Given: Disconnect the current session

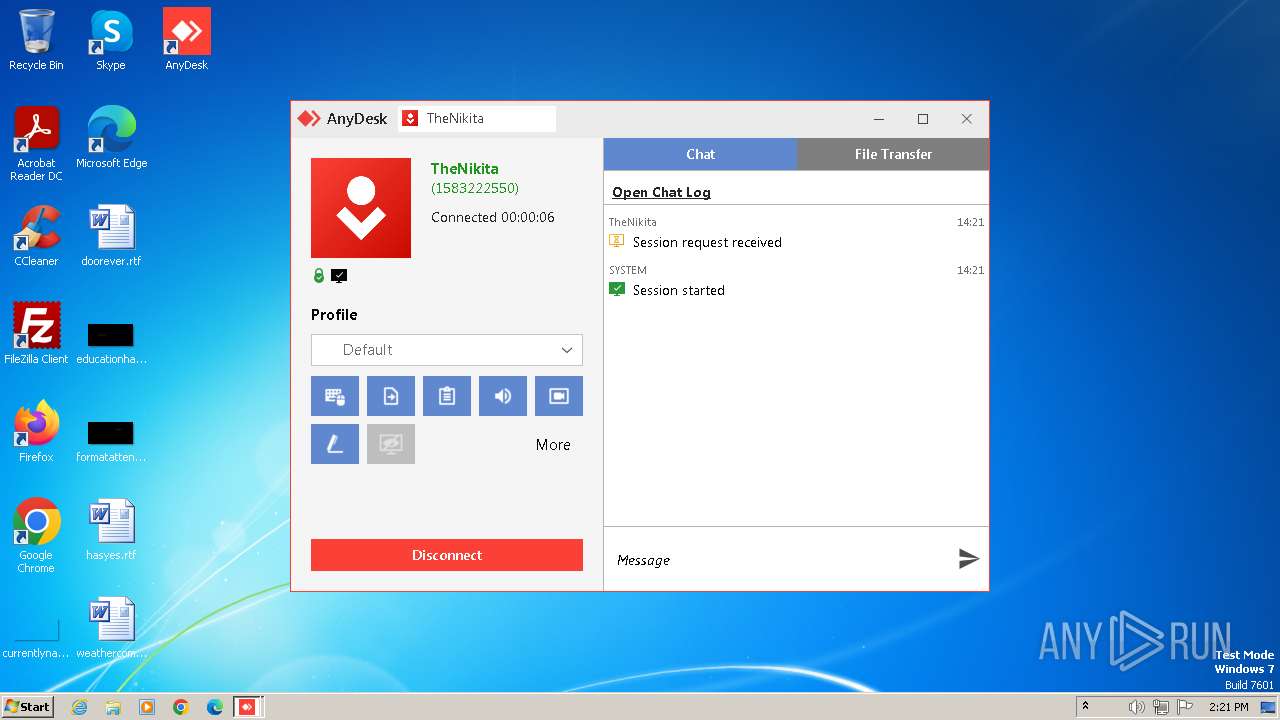Looking at the screenshot, I should click(447, 555).
